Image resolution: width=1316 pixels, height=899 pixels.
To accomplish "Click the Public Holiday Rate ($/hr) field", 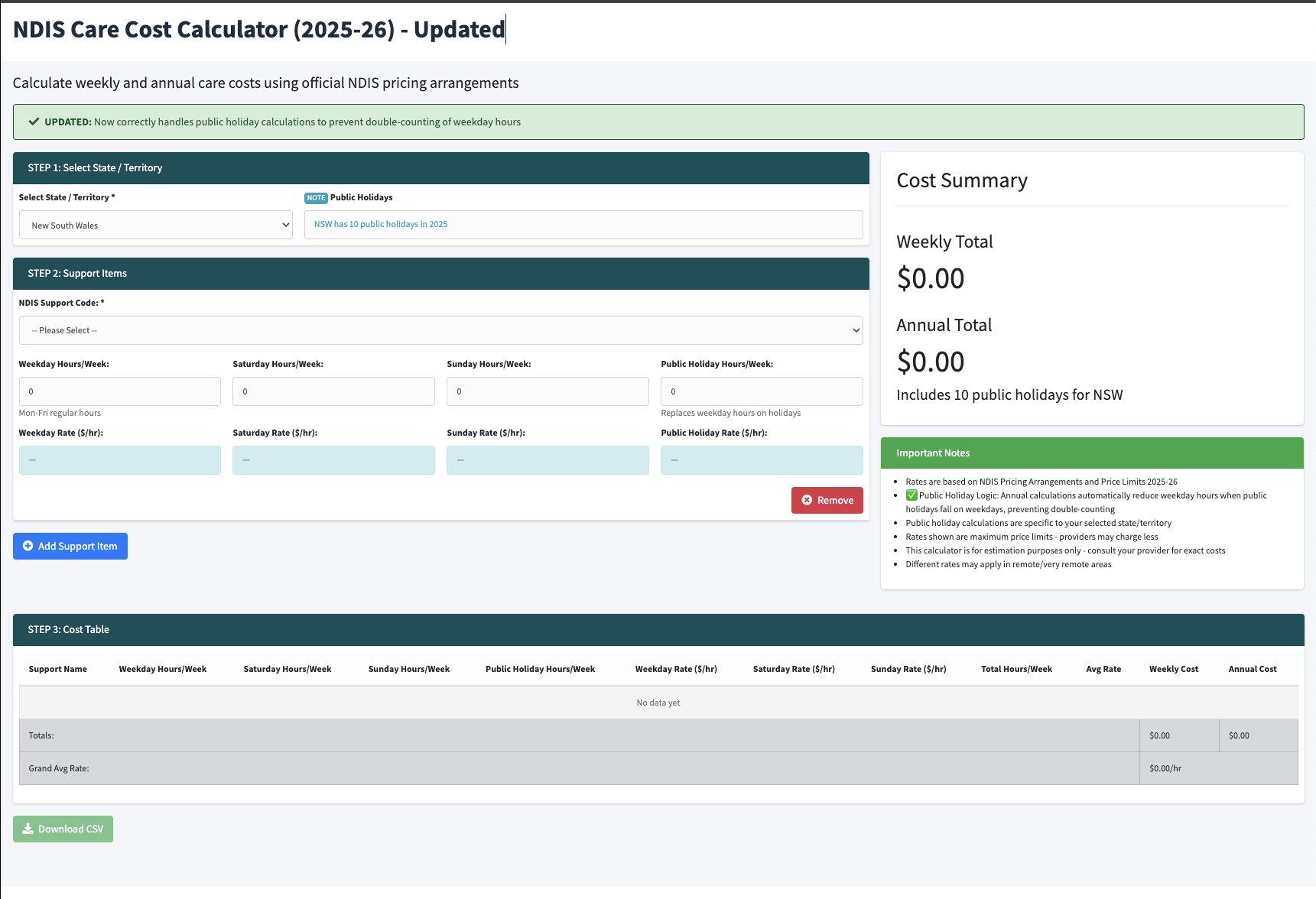I will click(762, 460).
